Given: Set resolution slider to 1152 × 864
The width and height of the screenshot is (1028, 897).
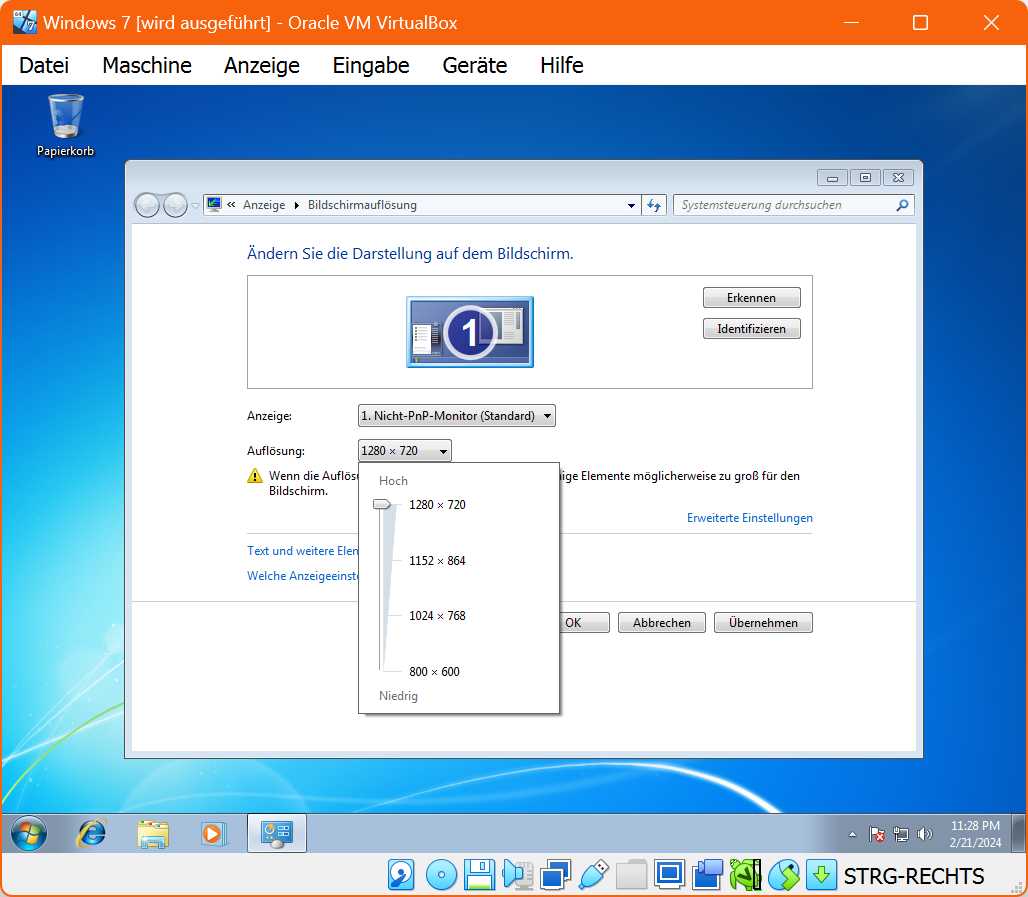Looking at the screenshot, I should point(437,561).
